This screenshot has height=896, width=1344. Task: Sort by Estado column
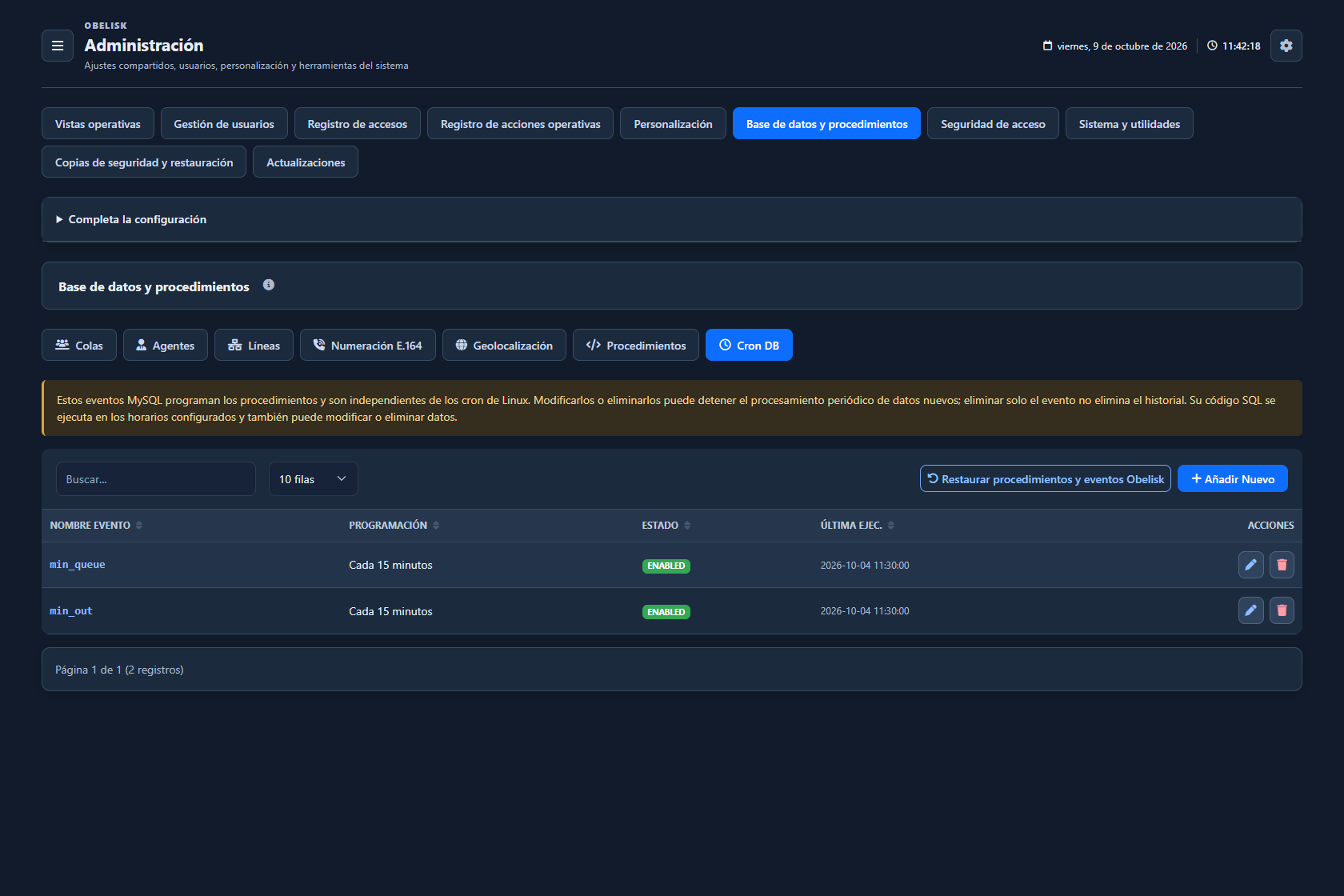[x=666, y=526]
